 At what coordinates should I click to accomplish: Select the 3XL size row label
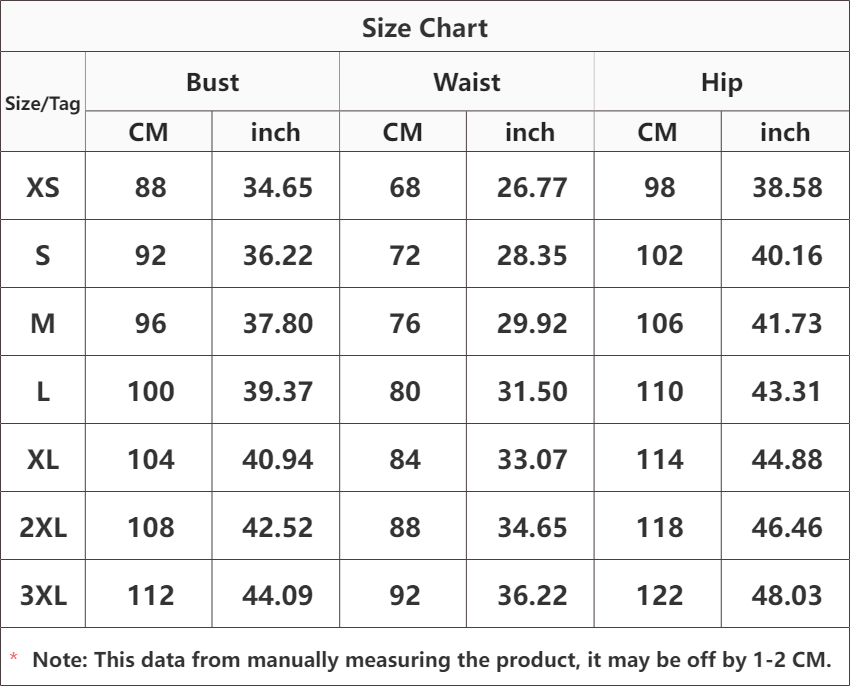(x=43, y=595)
